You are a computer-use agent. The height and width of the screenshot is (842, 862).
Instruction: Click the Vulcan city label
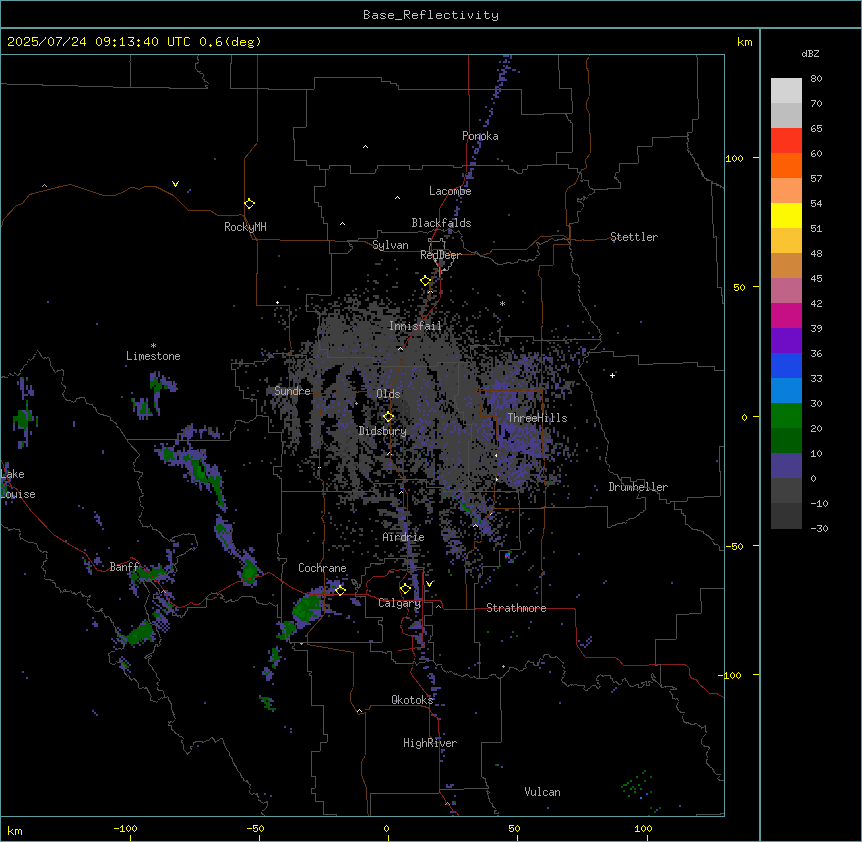543,792
